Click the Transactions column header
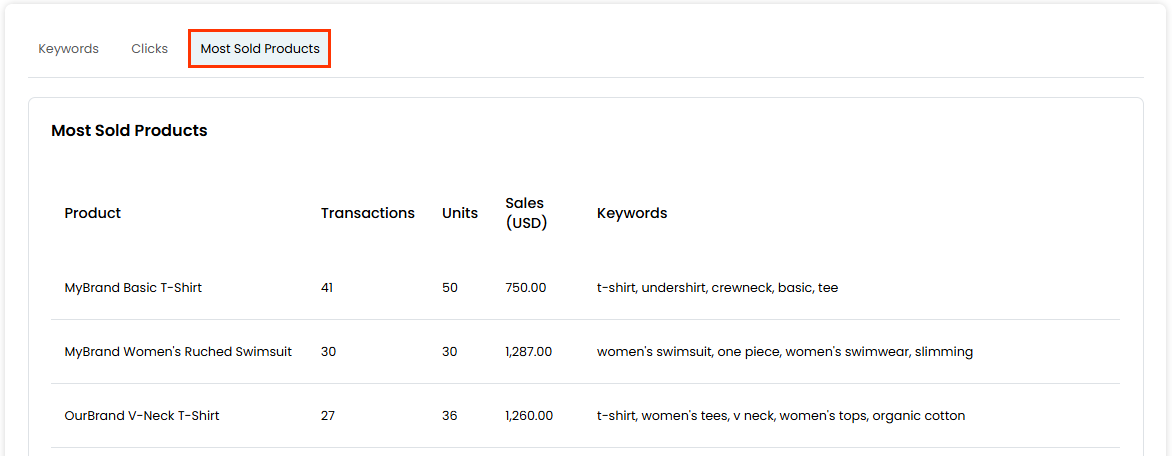This screenshot has width=1172, height=456. click(x=367, y=213)
